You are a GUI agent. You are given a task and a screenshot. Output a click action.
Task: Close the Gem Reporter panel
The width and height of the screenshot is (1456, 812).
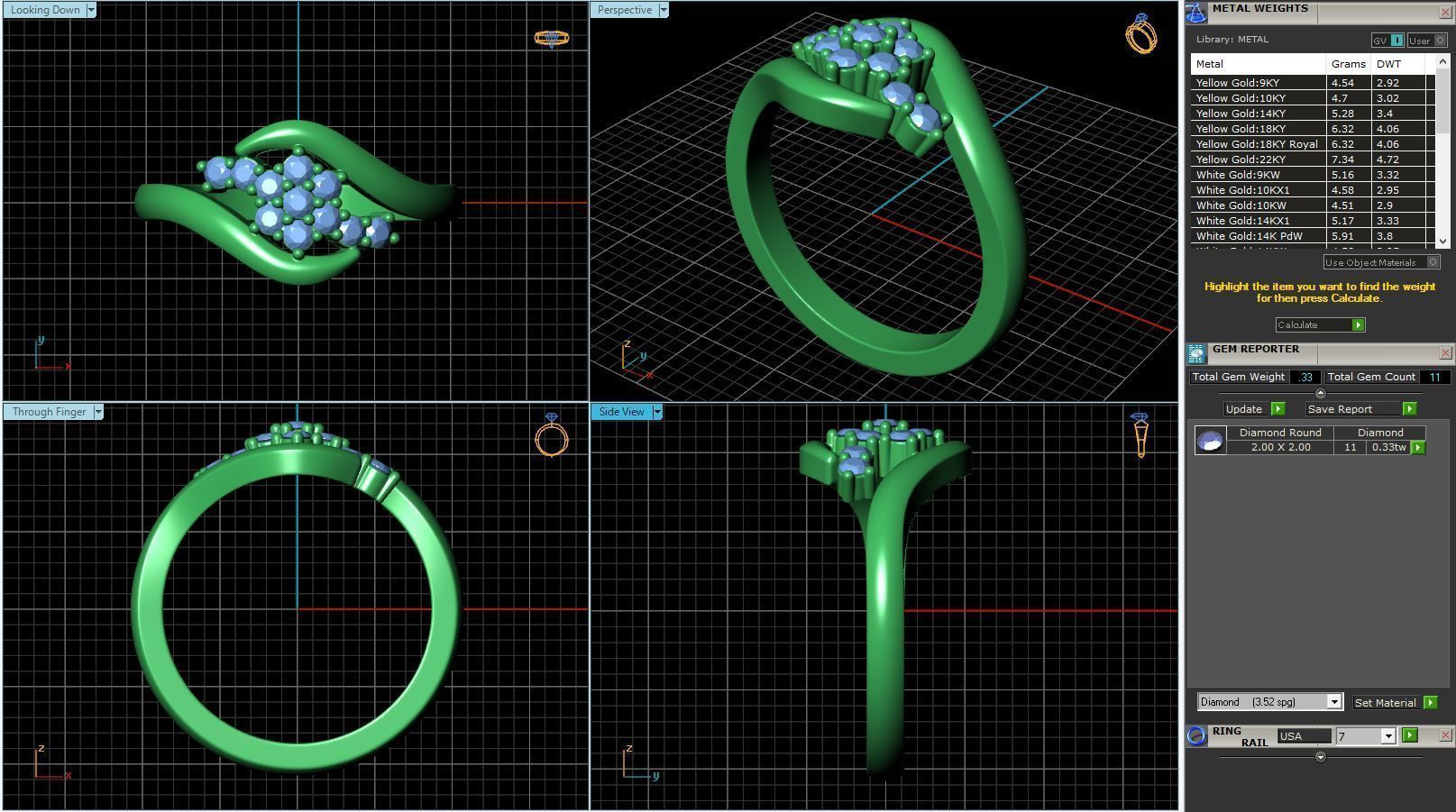(1445, 353)
